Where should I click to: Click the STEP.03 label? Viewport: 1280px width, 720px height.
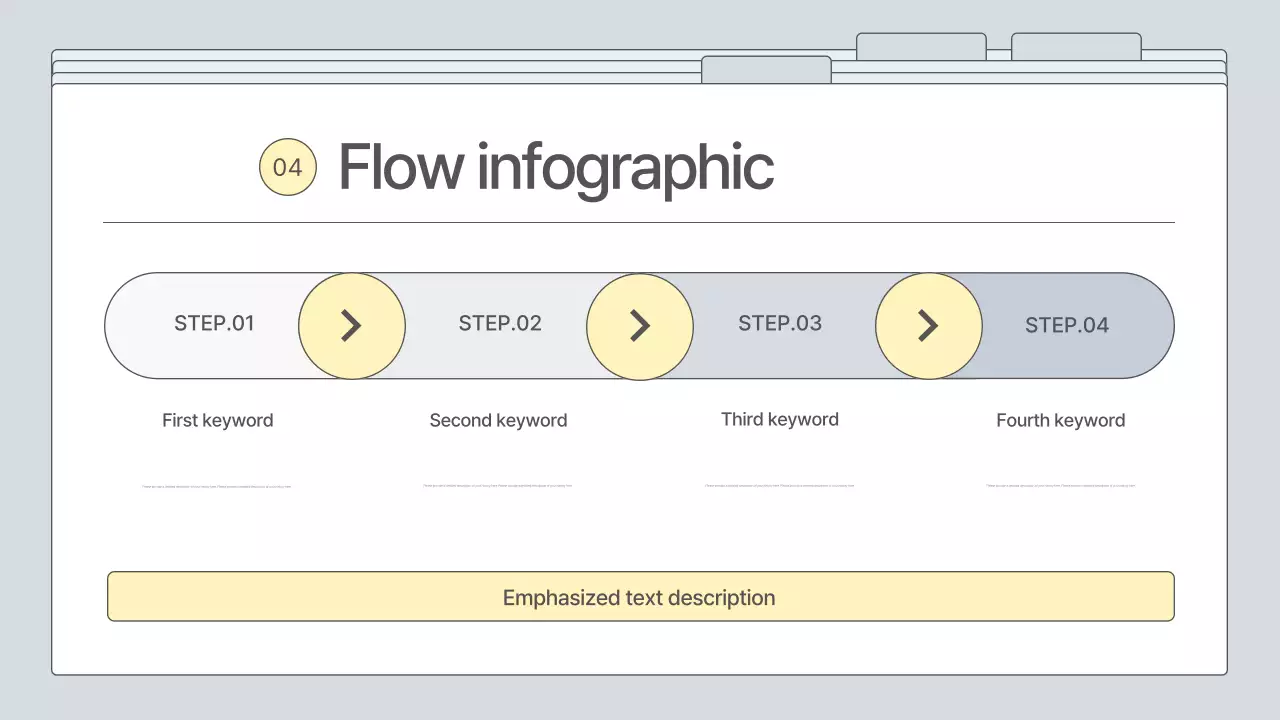click(780, 323)
